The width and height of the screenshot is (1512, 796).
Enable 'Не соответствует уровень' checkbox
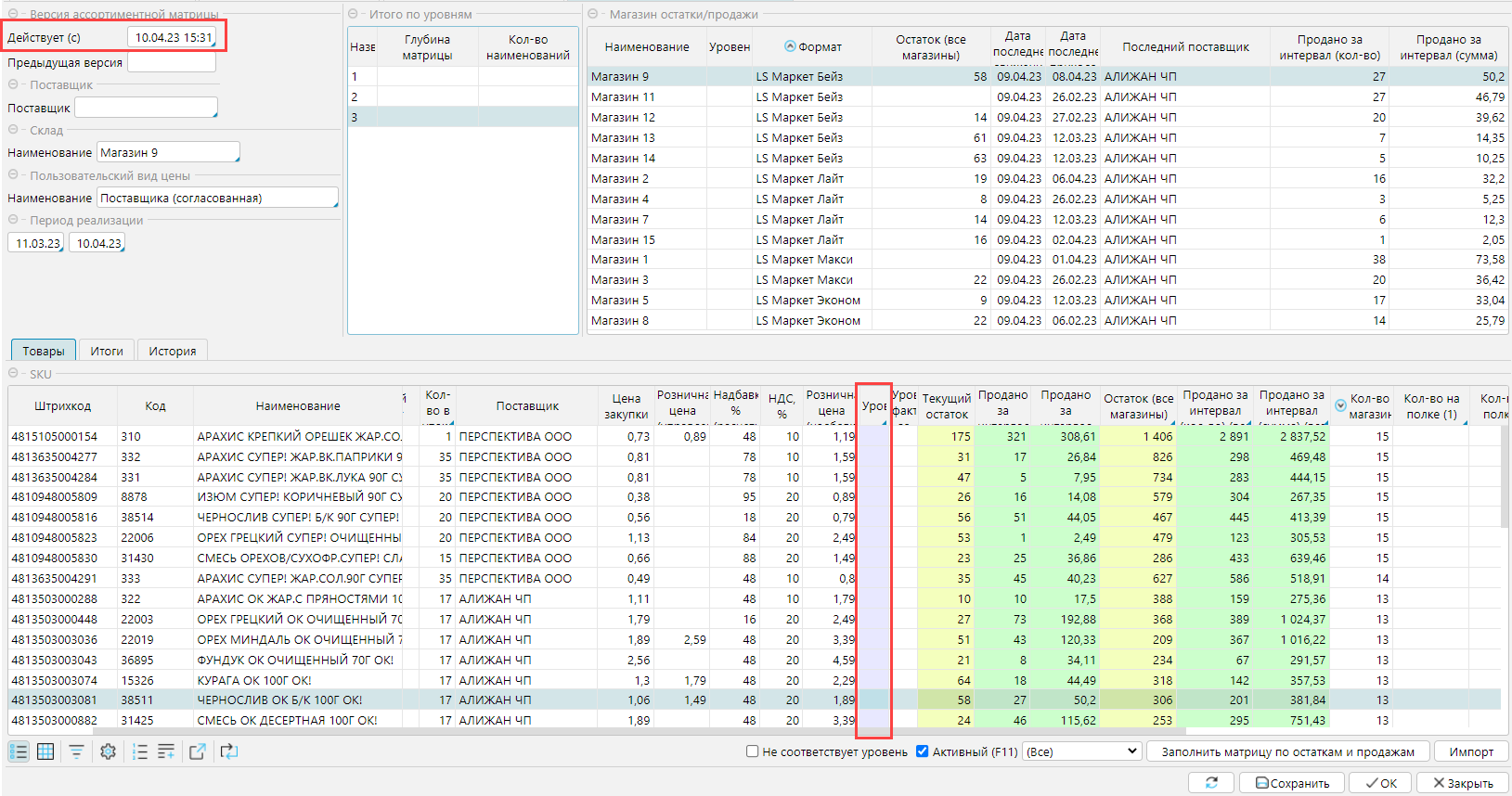point(753,751)
